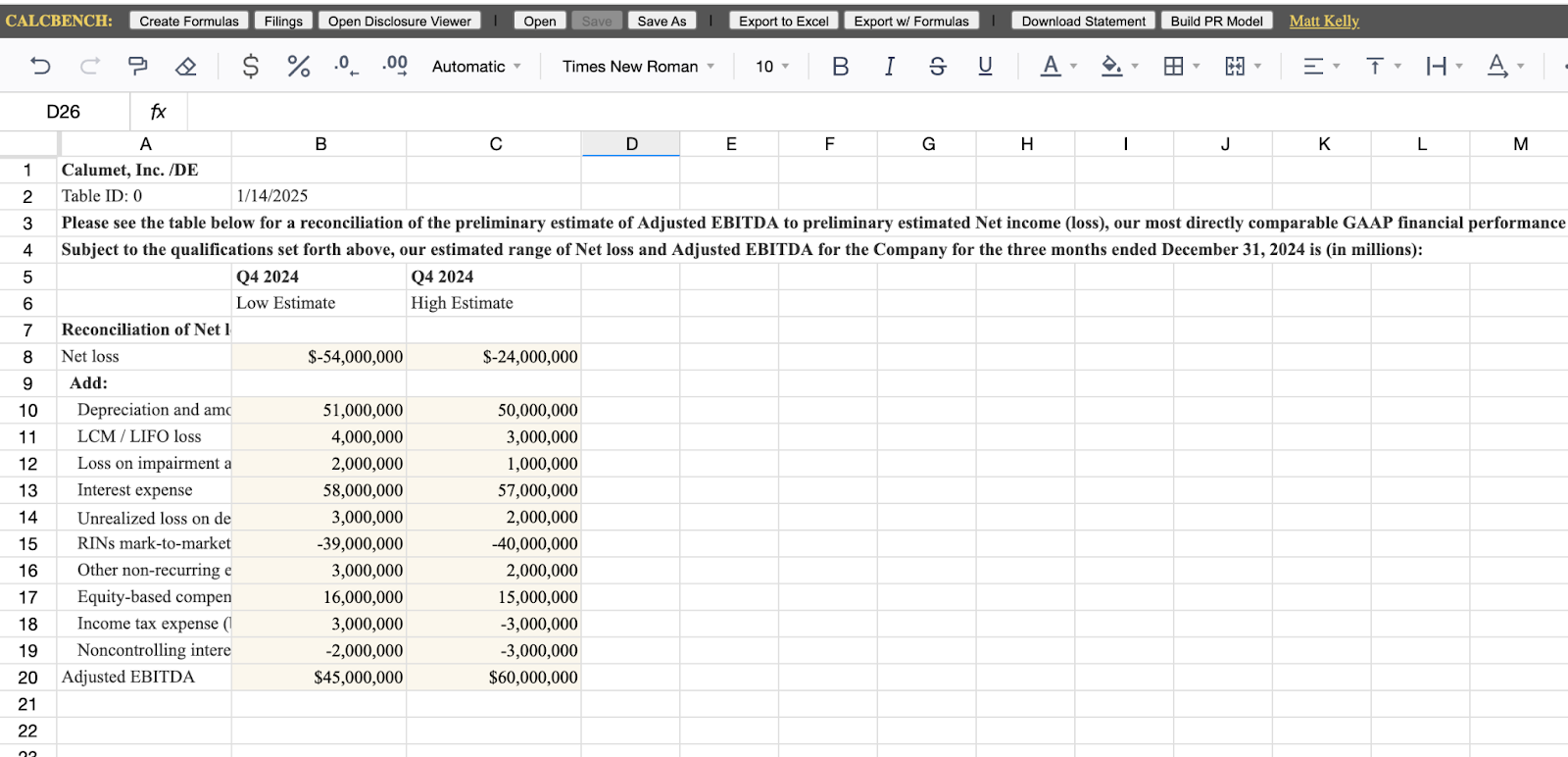Click Export to Excel button
Screen dimensions: 1568x757
tap(783, 21)
